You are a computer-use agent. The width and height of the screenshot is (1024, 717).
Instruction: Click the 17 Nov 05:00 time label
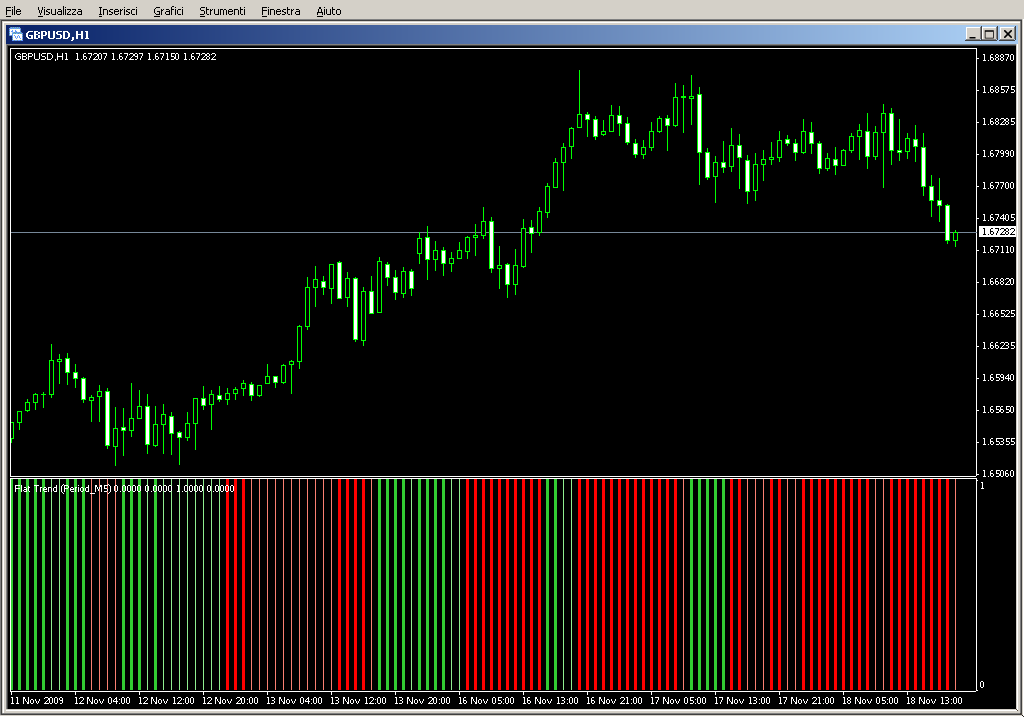point(678,701)
